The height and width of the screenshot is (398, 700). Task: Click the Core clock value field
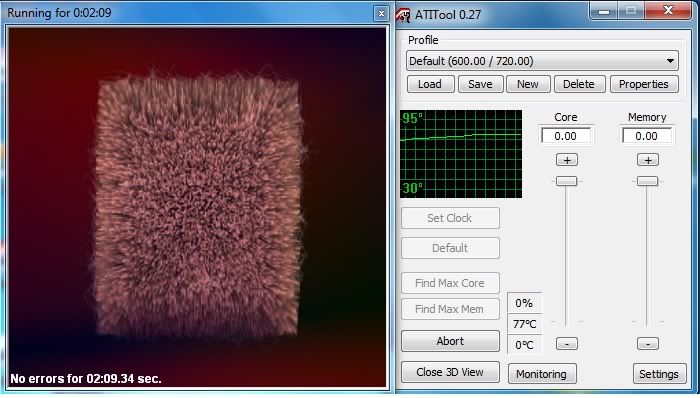click(566, 136)
